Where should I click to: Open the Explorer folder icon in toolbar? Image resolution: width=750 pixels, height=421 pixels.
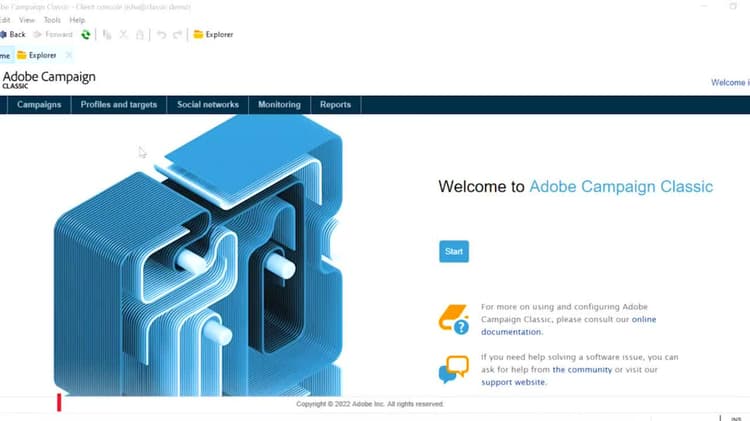[x=198, y=34]
